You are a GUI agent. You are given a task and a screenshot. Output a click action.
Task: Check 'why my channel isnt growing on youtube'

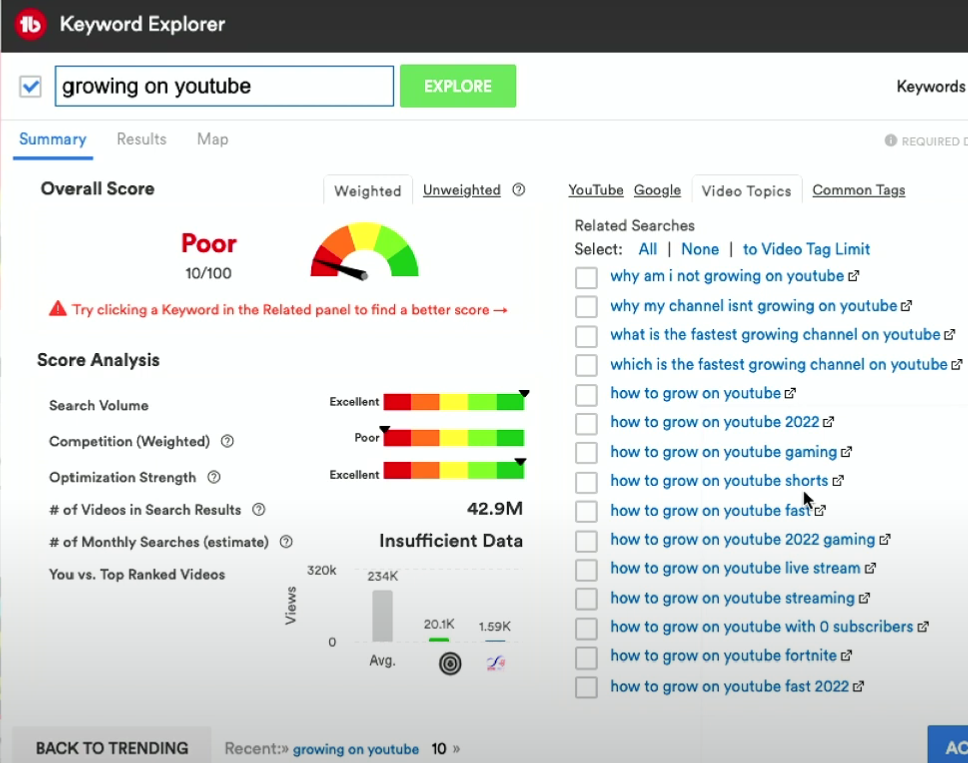586,306
